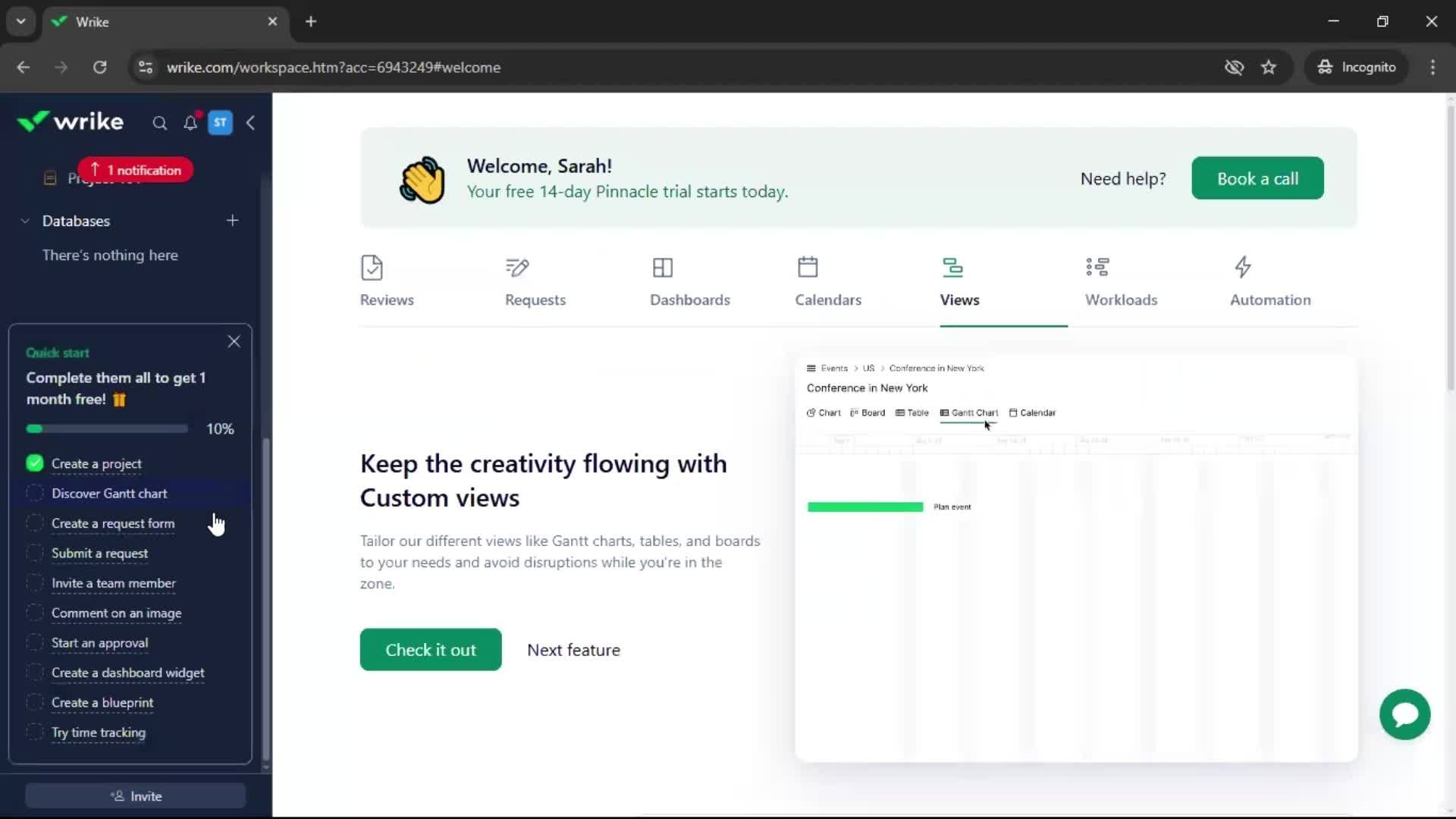
Task: Check the Invite a team member circle
Action: [35, 583]
